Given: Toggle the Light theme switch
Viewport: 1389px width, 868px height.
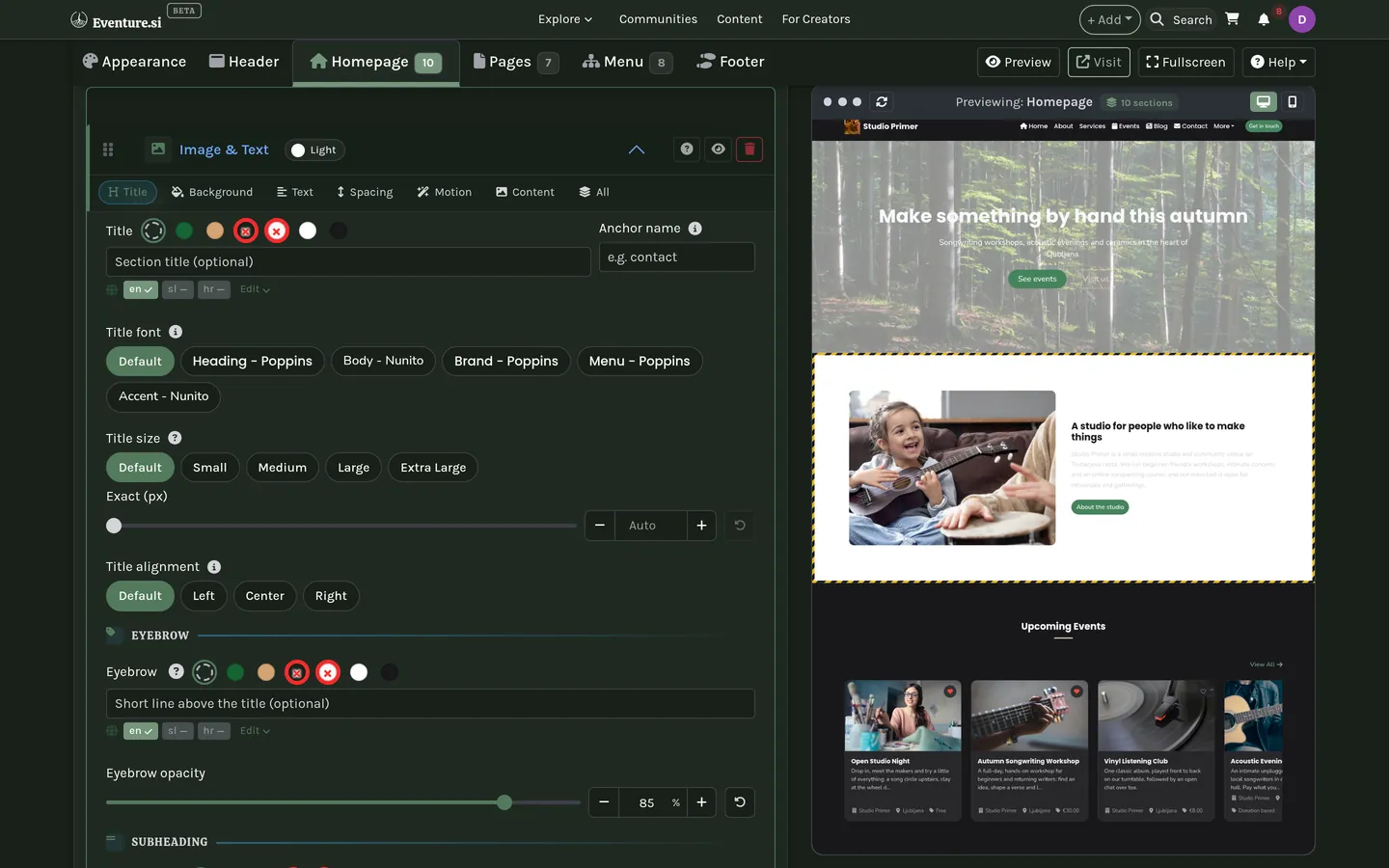Looking at the screenshot, I should pos(315,149).
